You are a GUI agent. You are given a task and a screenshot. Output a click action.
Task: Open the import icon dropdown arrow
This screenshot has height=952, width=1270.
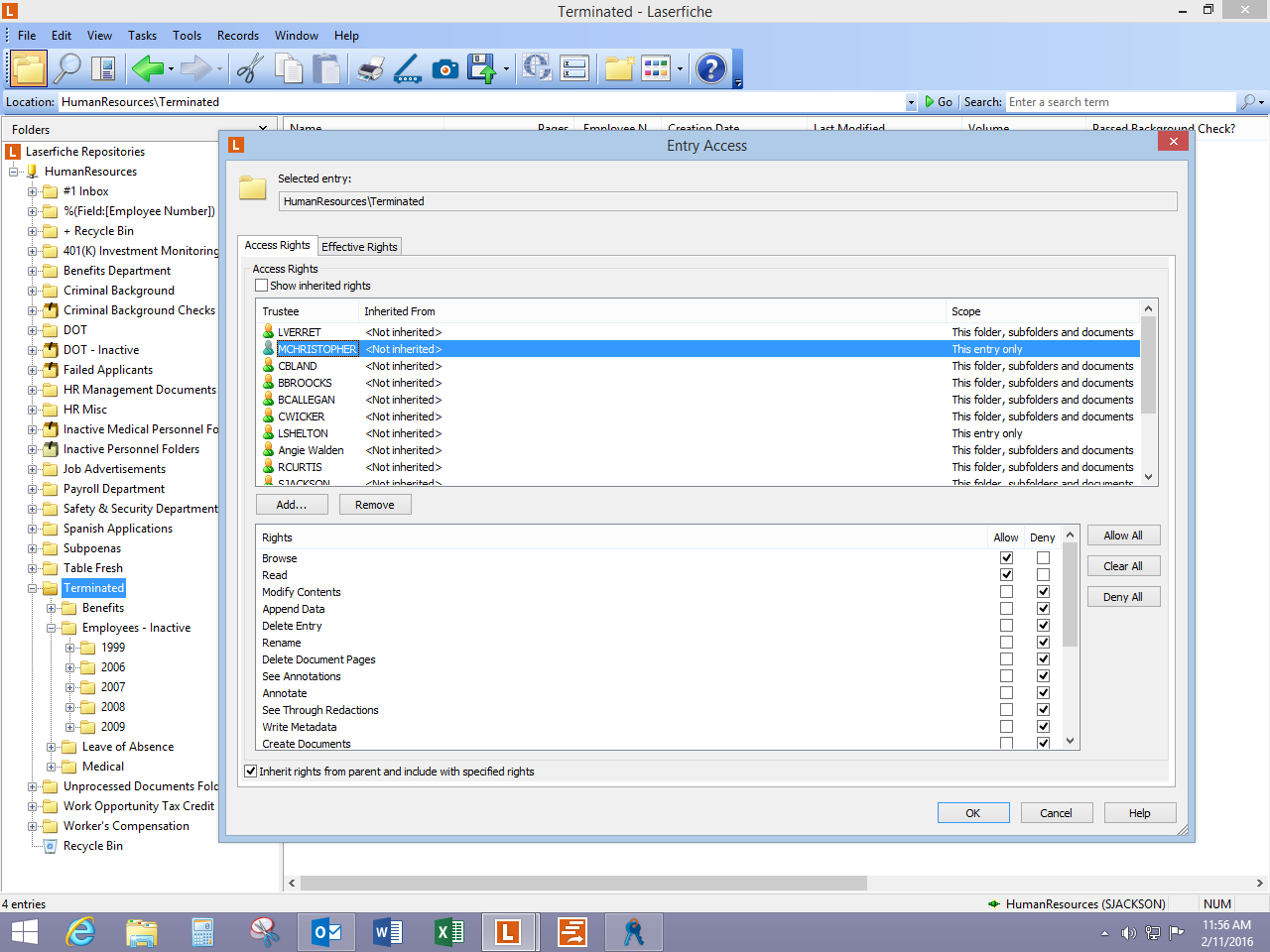coord(506,69)
